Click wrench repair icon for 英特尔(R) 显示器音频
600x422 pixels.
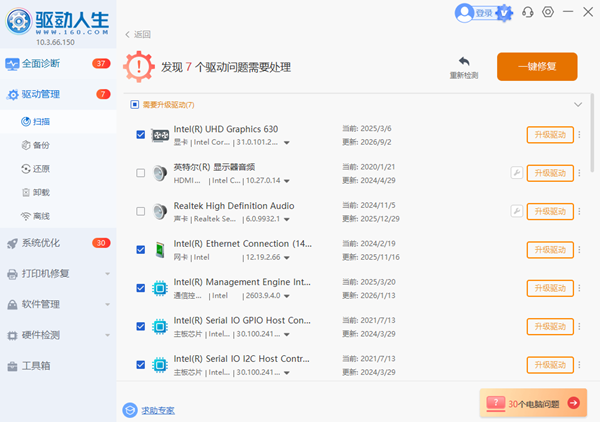pyautogui.click(x=517, y=173)
